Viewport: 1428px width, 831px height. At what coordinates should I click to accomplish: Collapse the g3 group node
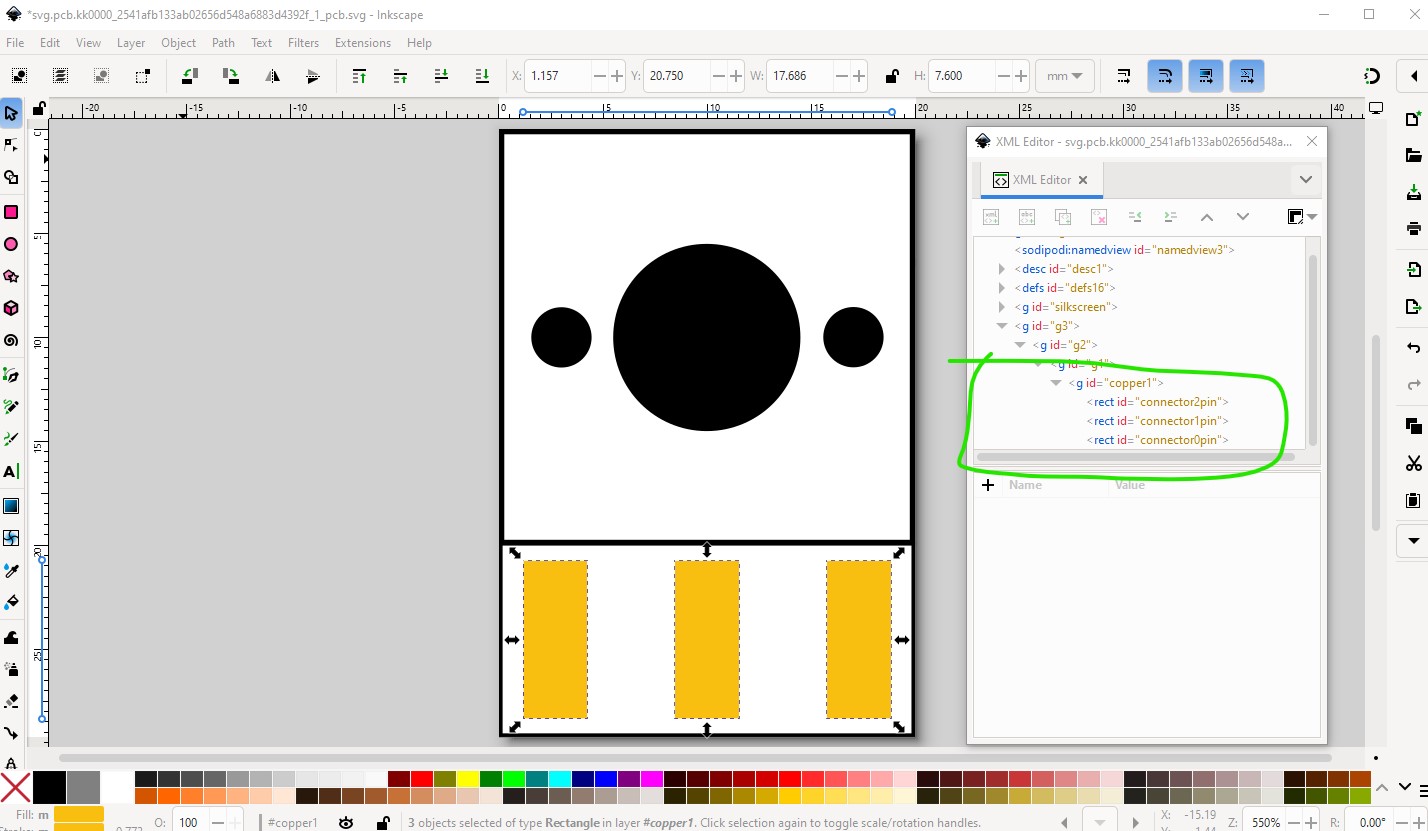[x=1002, y=326]
